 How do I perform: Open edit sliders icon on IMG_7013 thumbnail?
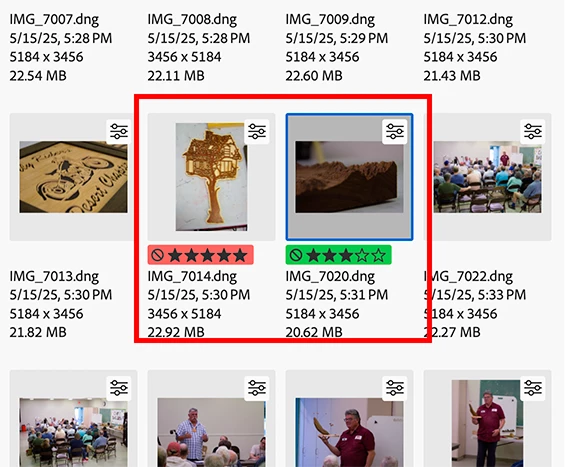click(x=119, y=132)
